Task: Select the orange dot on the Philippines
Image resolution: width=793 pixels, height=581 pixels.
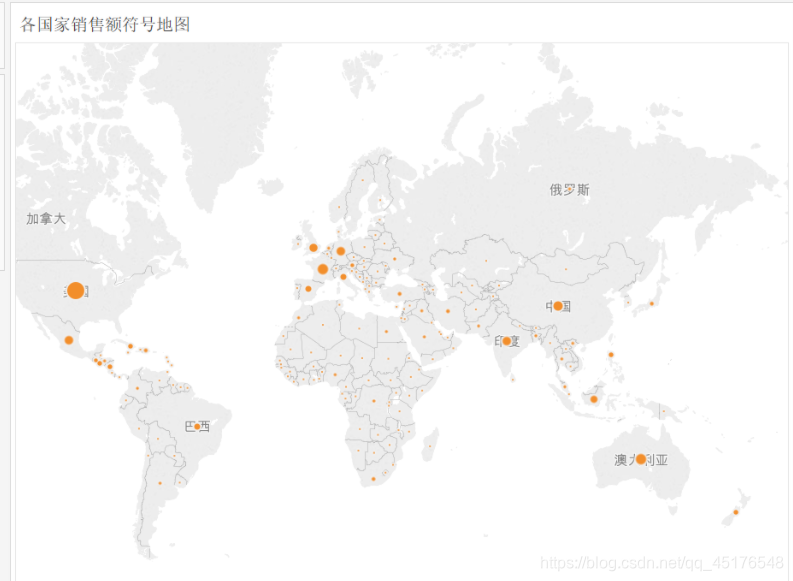Action: tap(611, 355)
